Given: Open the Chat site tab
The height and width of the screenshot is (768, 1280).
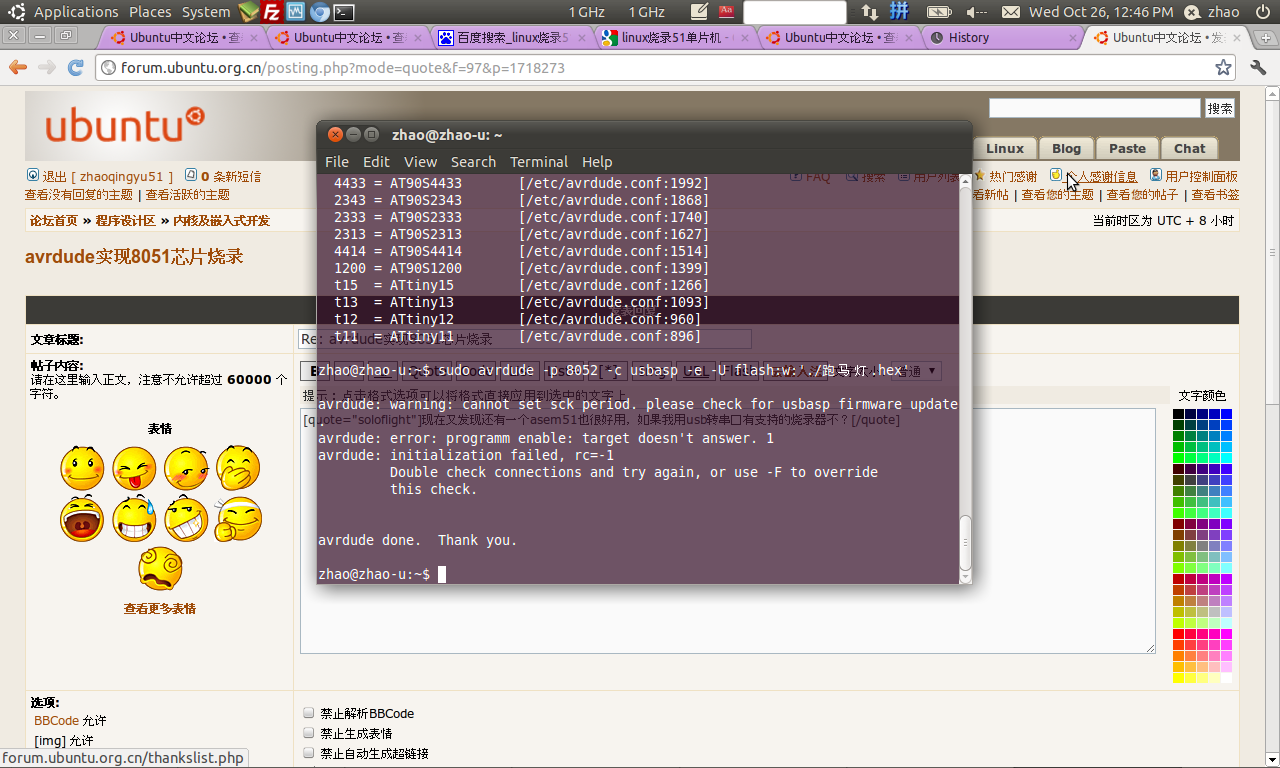Looking at the screenshot, I should [x=1189, y=148].
